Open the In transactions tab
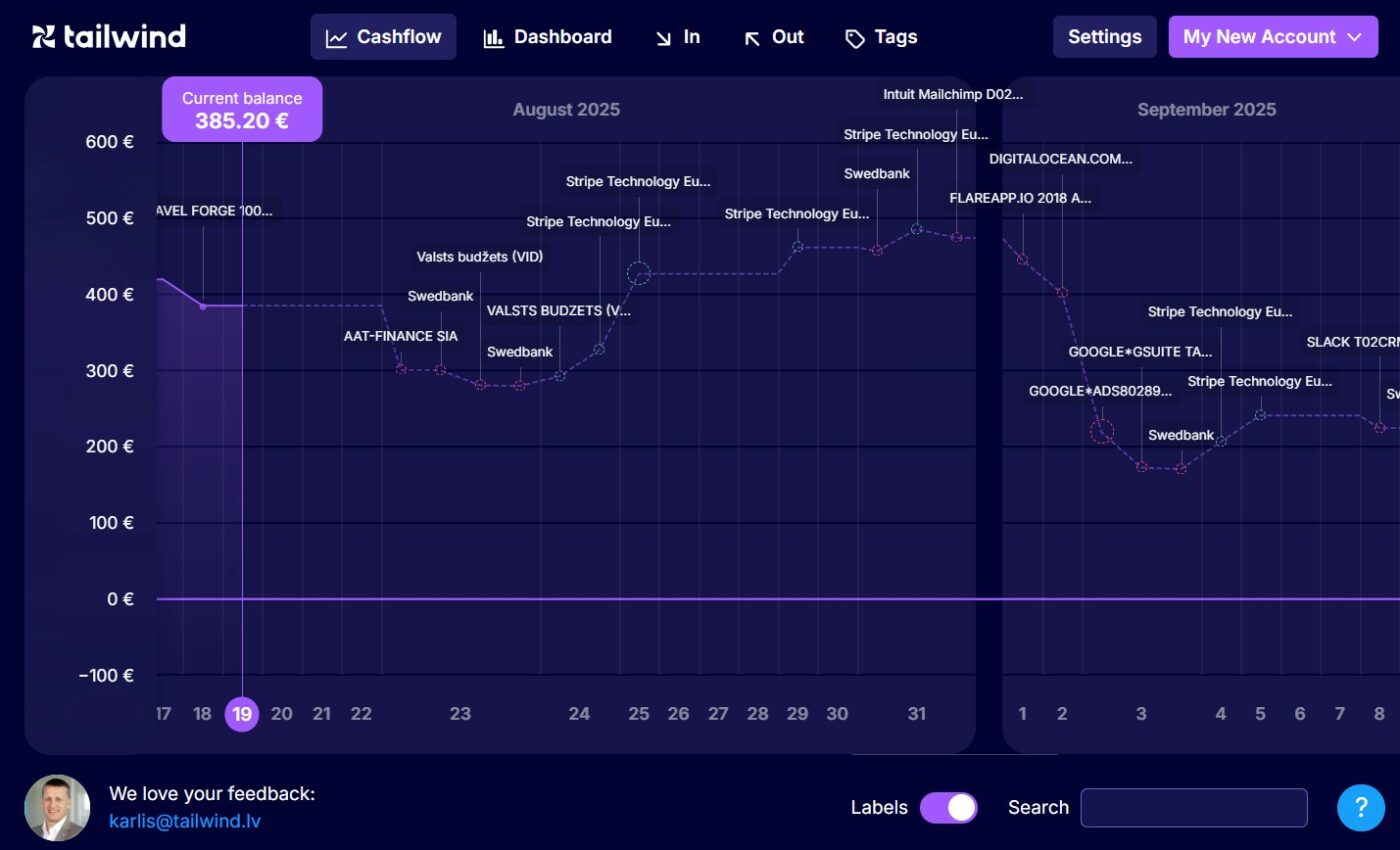The width and height of the screenshot is (1400, 850). 677,37
